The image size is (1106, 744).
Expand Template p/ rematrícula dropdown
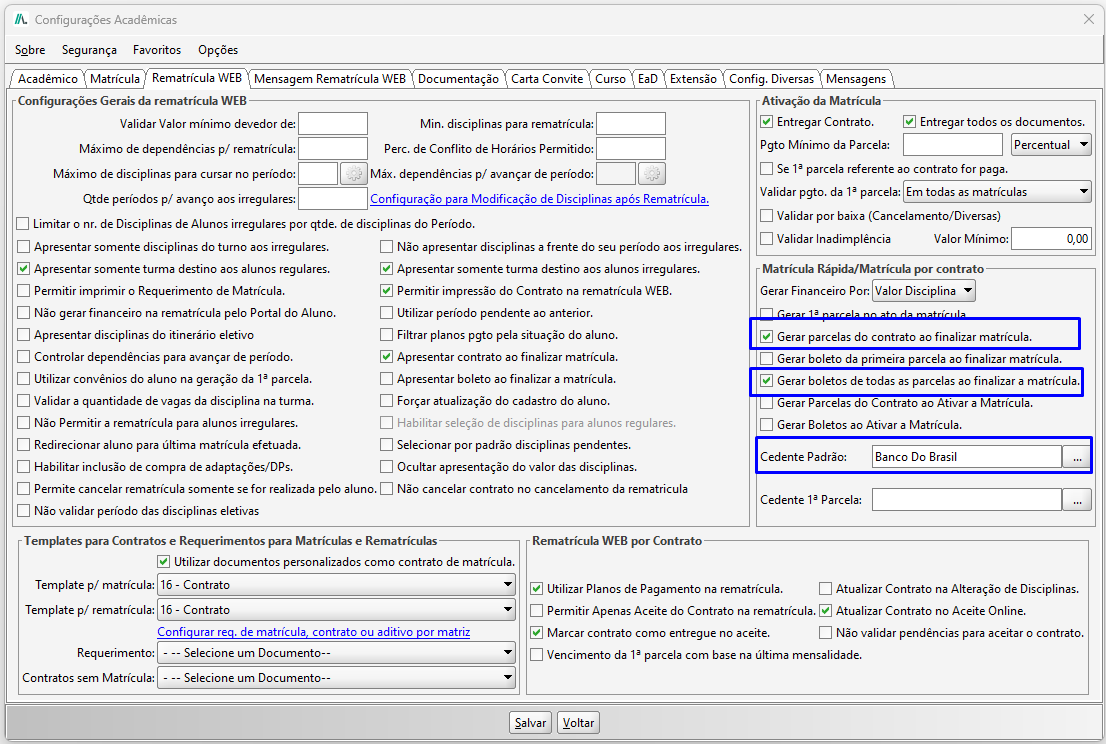(x=336, y=610)
